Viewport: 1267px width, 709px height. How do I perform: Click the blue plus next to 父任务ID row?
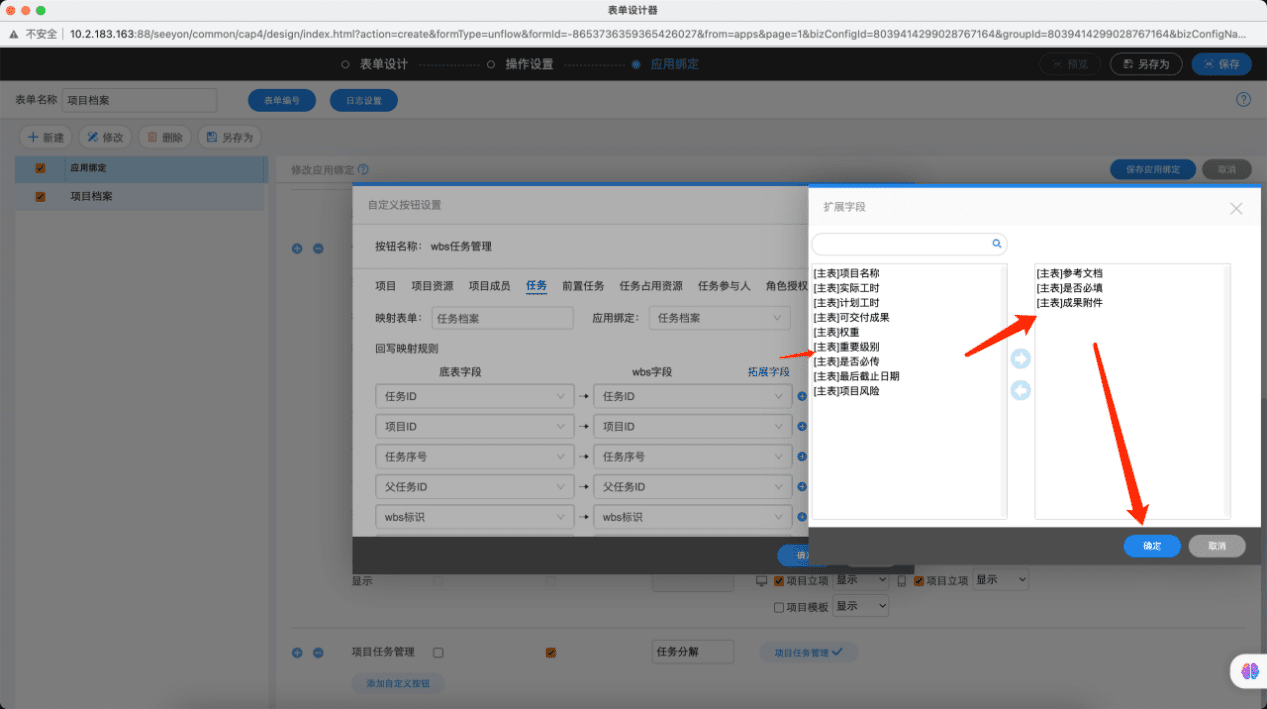802,487
